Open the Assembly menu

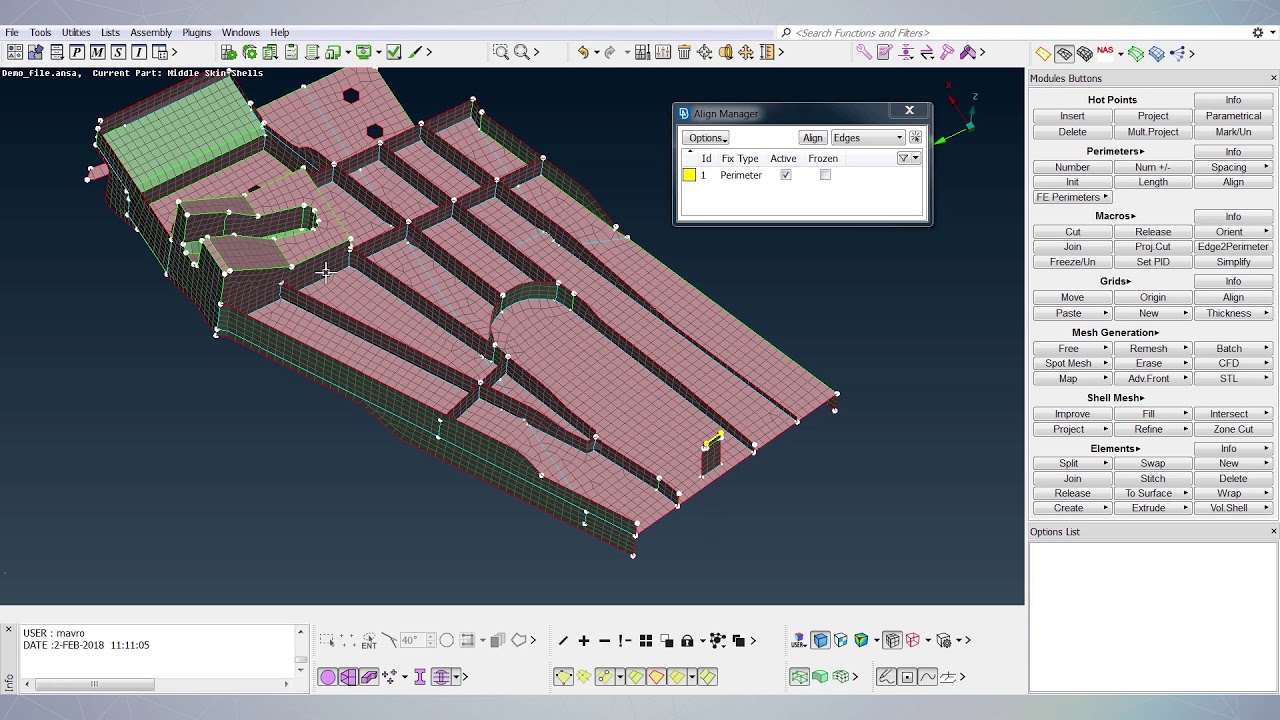coord(151,32)
